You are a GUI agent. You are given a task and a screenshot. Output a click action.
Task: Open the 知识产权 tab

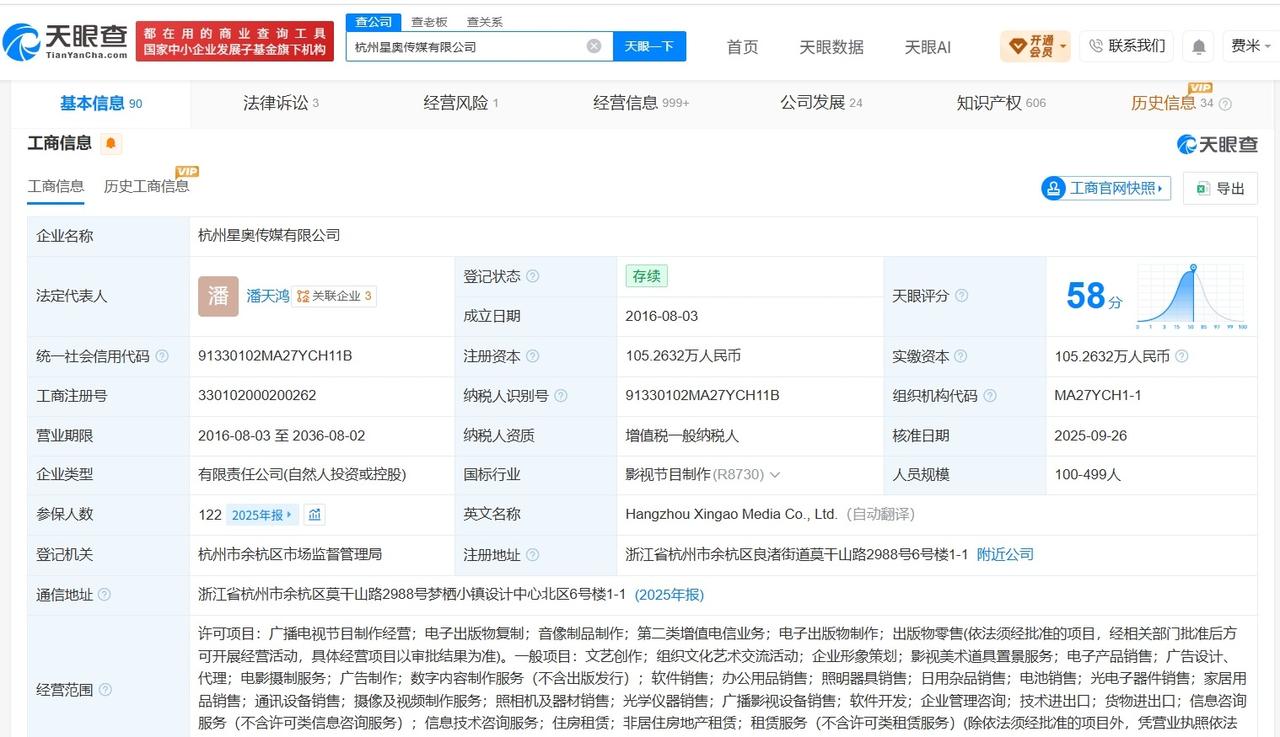click(x=1001, y=103)
